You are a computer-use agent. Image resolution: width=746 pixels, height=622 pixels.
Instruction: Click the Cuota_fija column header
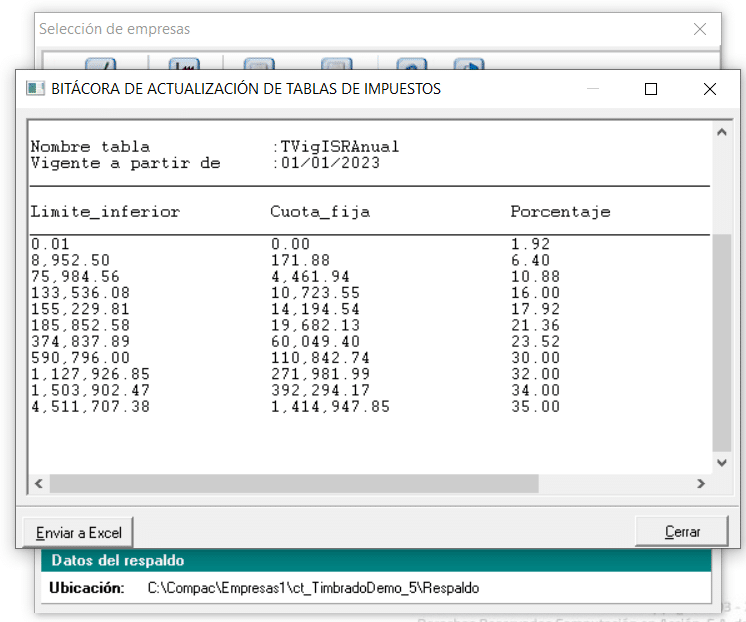[320, 211]
